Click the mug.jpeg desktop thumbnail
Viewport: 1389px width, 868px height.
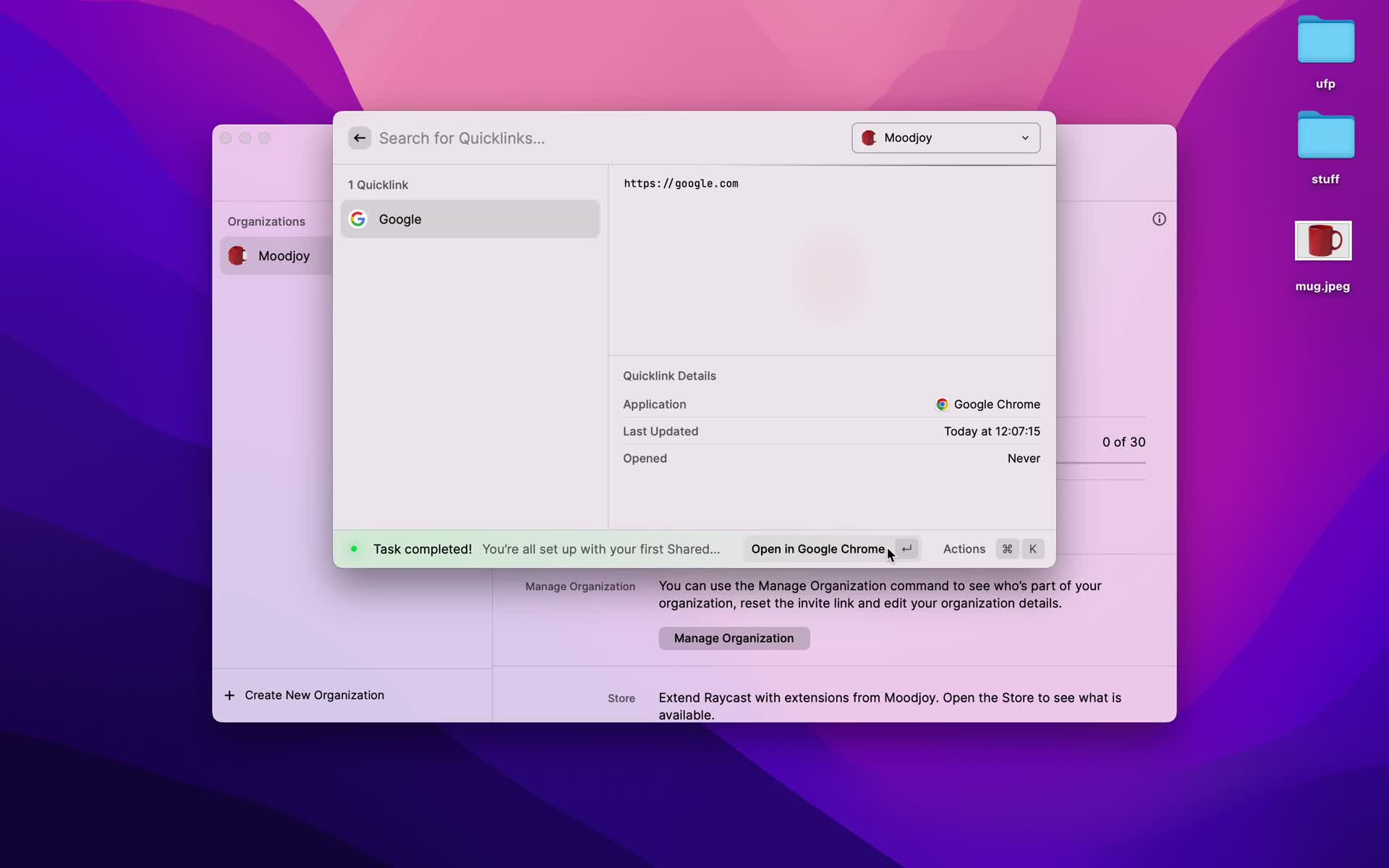[1323, 240]
